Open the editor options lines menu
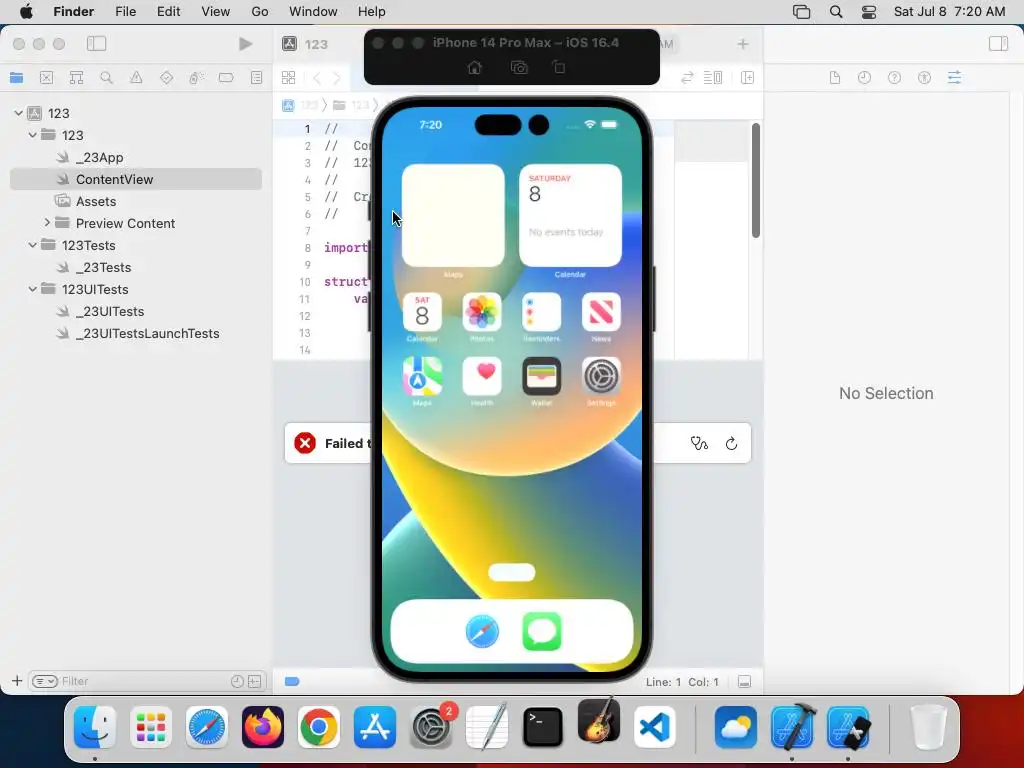The width and height of the screenshot is (1024, 768). pos(712,78)
